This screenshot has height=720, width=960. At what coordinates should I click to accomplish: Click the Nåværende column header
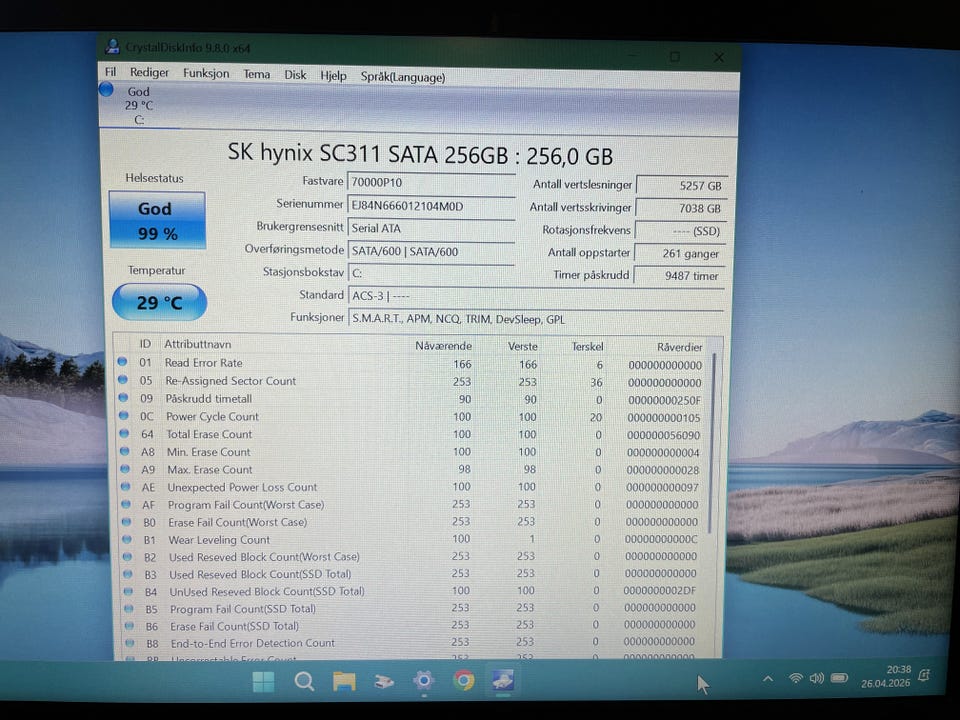[x=443, y=346]
